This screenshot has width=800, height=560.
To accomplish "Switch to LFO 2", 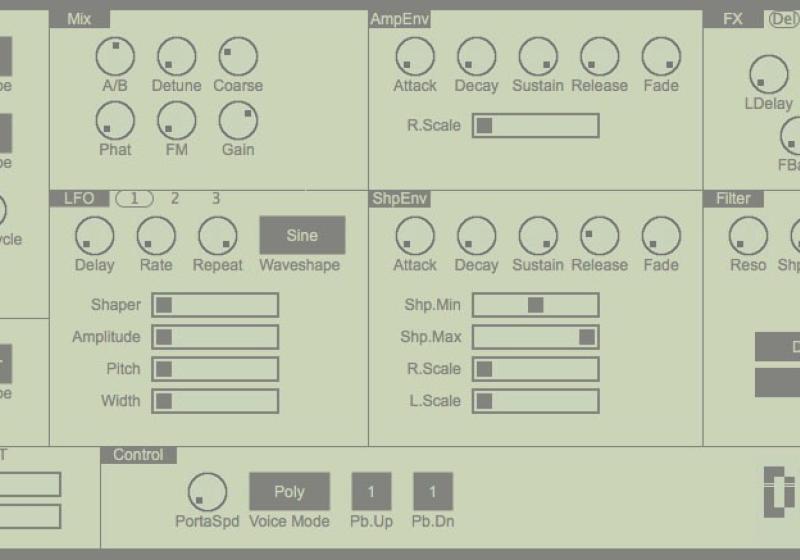I will click(175, 198).
